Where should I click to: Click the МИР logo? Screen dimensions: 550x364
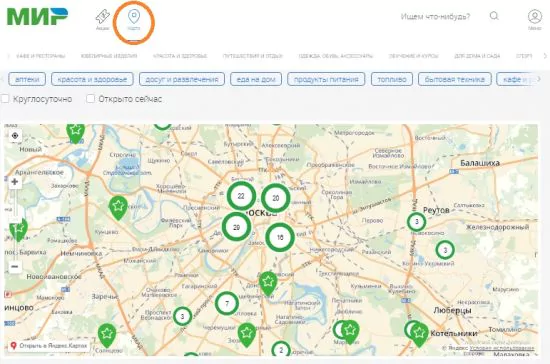tap(38, 17)
